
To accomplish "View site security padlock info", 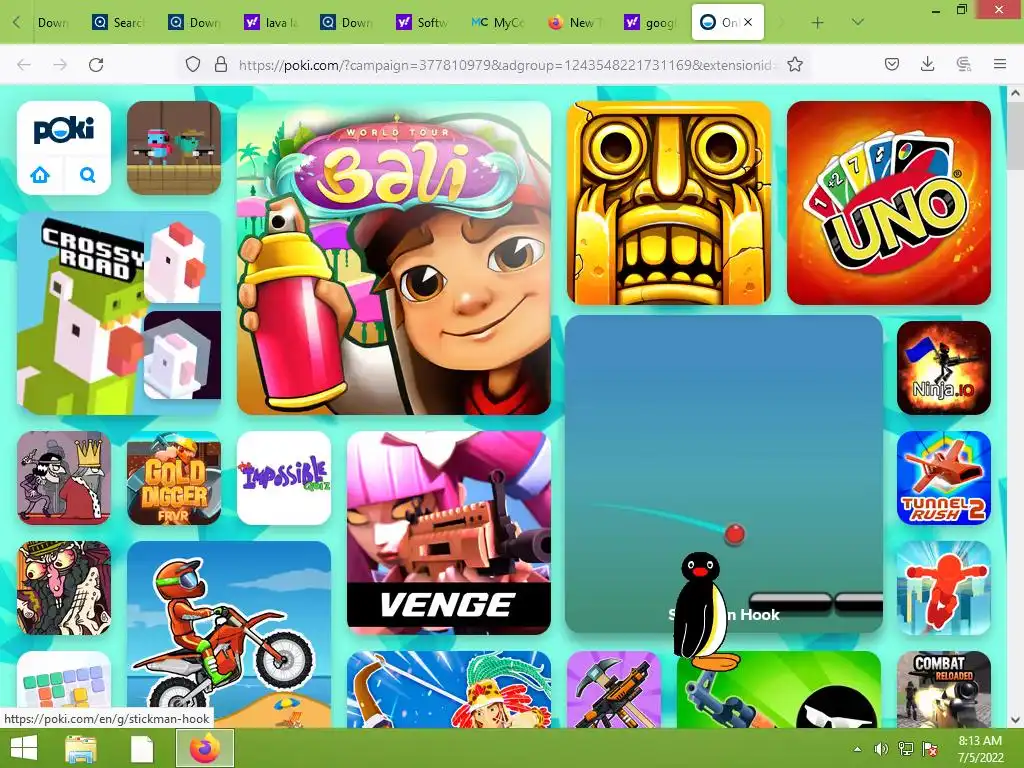I will (221, 64).
